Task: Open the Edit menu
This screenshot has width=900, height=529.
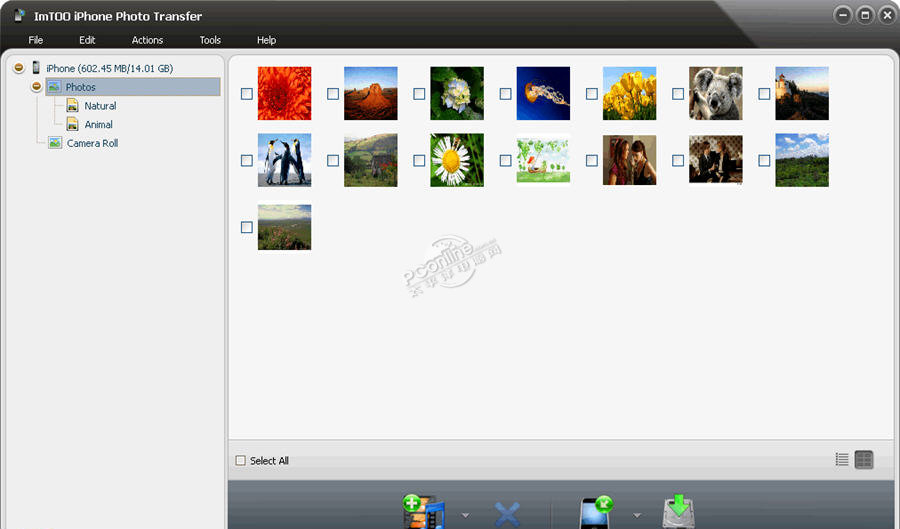Action: click(87, 40)
